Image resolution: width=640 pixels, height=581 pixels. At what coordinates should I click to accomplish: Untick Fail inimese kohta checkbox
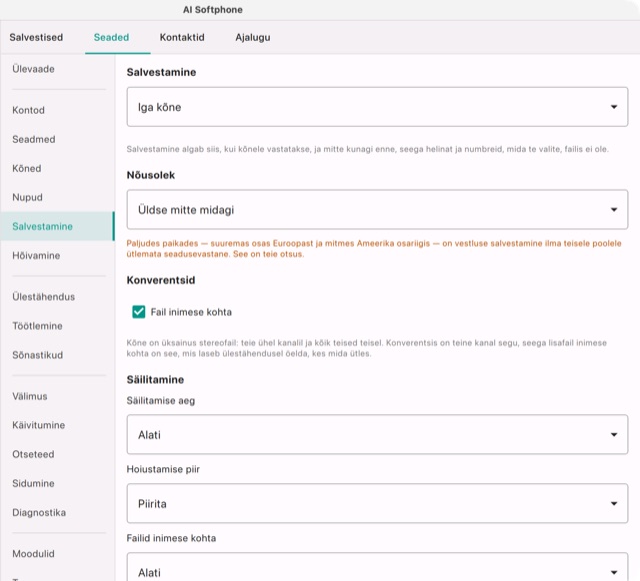tap(139, 312)
